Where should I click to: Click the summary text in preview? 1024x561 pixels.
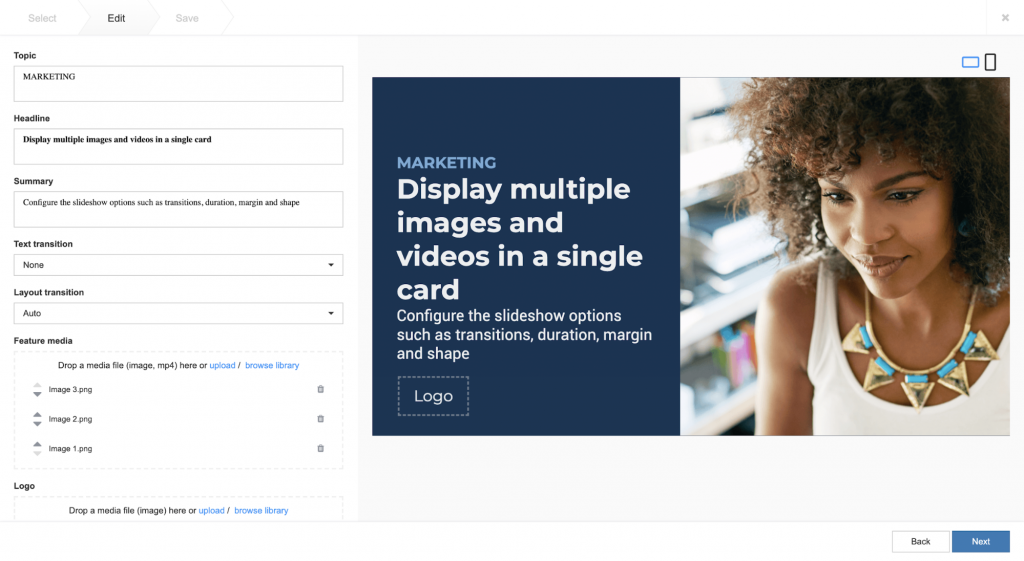coord(524,334)
